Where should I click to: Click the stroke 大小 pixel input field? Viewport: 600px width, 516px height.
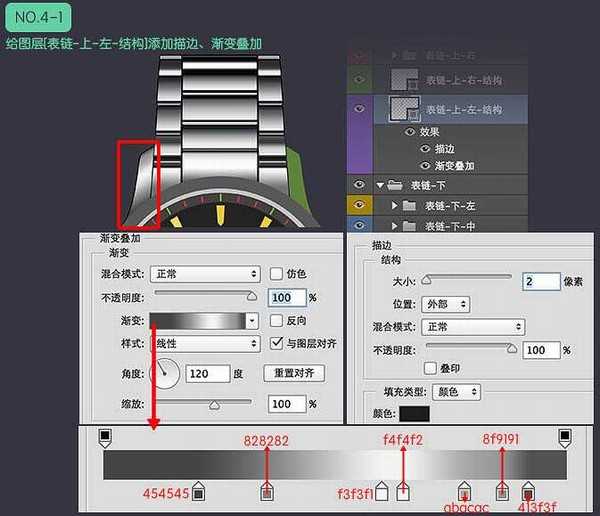[x=541, y=282]
